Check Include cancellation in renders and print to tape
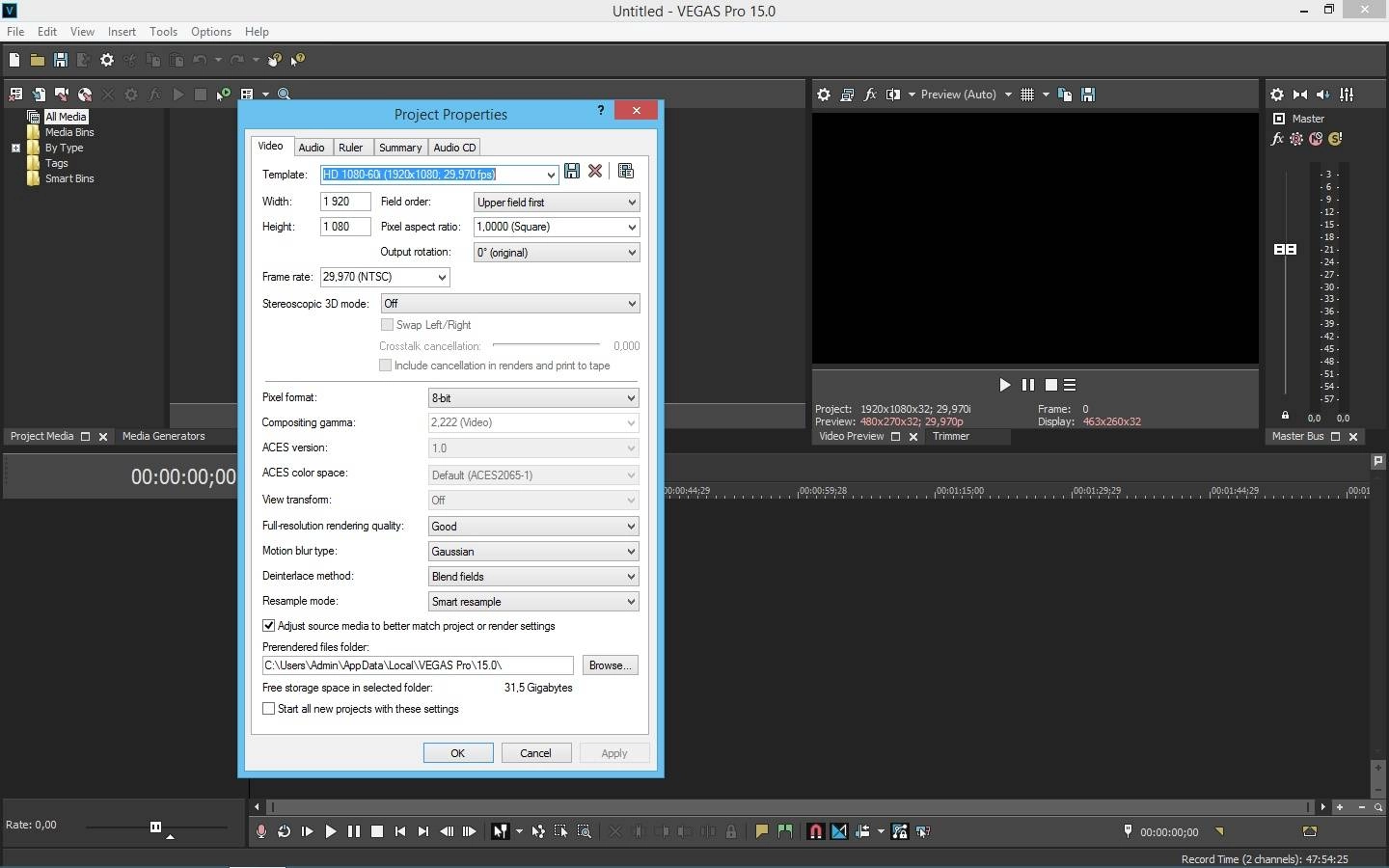The width and height of the screenshot is (1389, 868). pyautogui.click(x=386, y=366)
